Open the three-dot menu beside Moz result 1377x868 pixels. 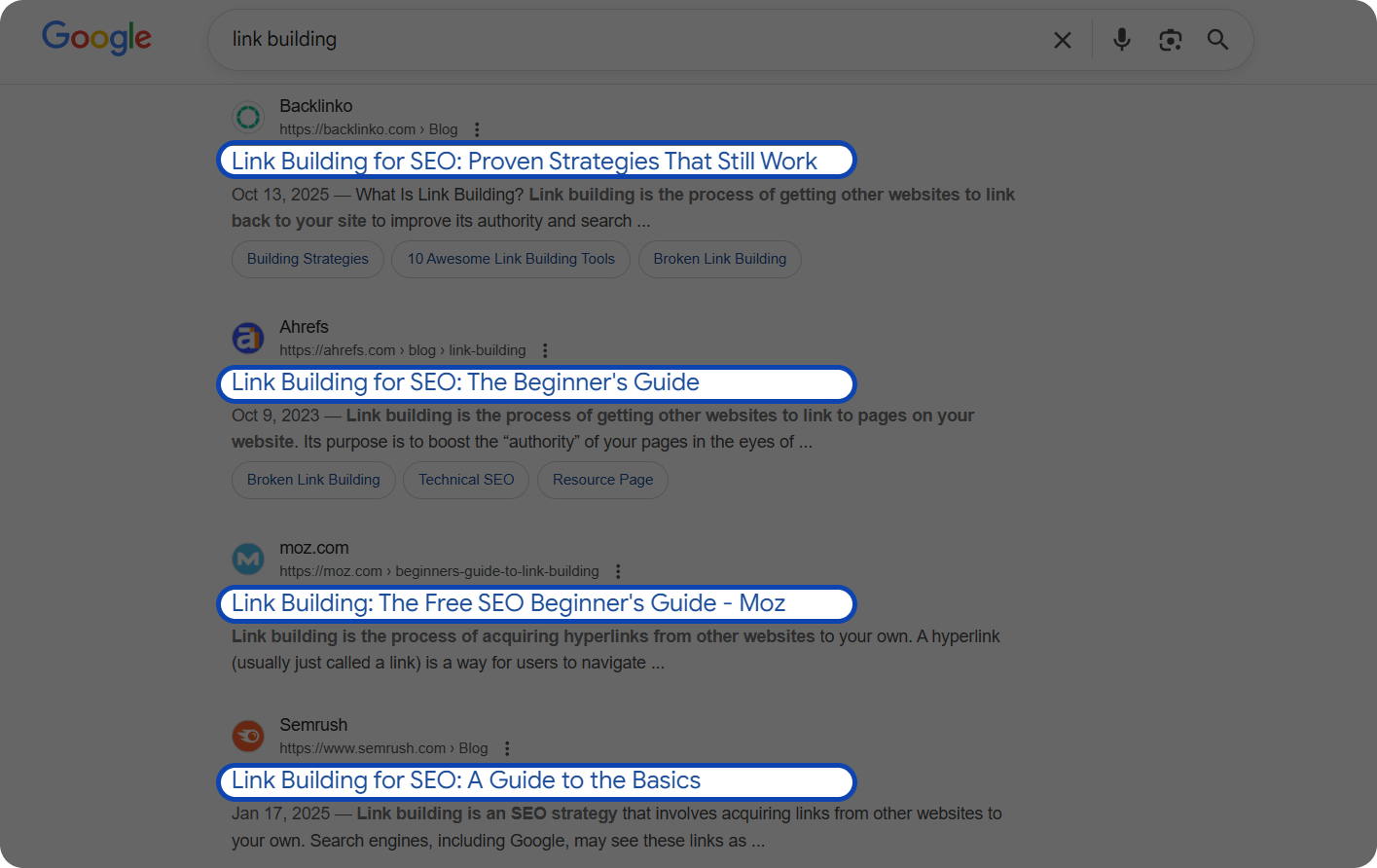pos(619,570)
